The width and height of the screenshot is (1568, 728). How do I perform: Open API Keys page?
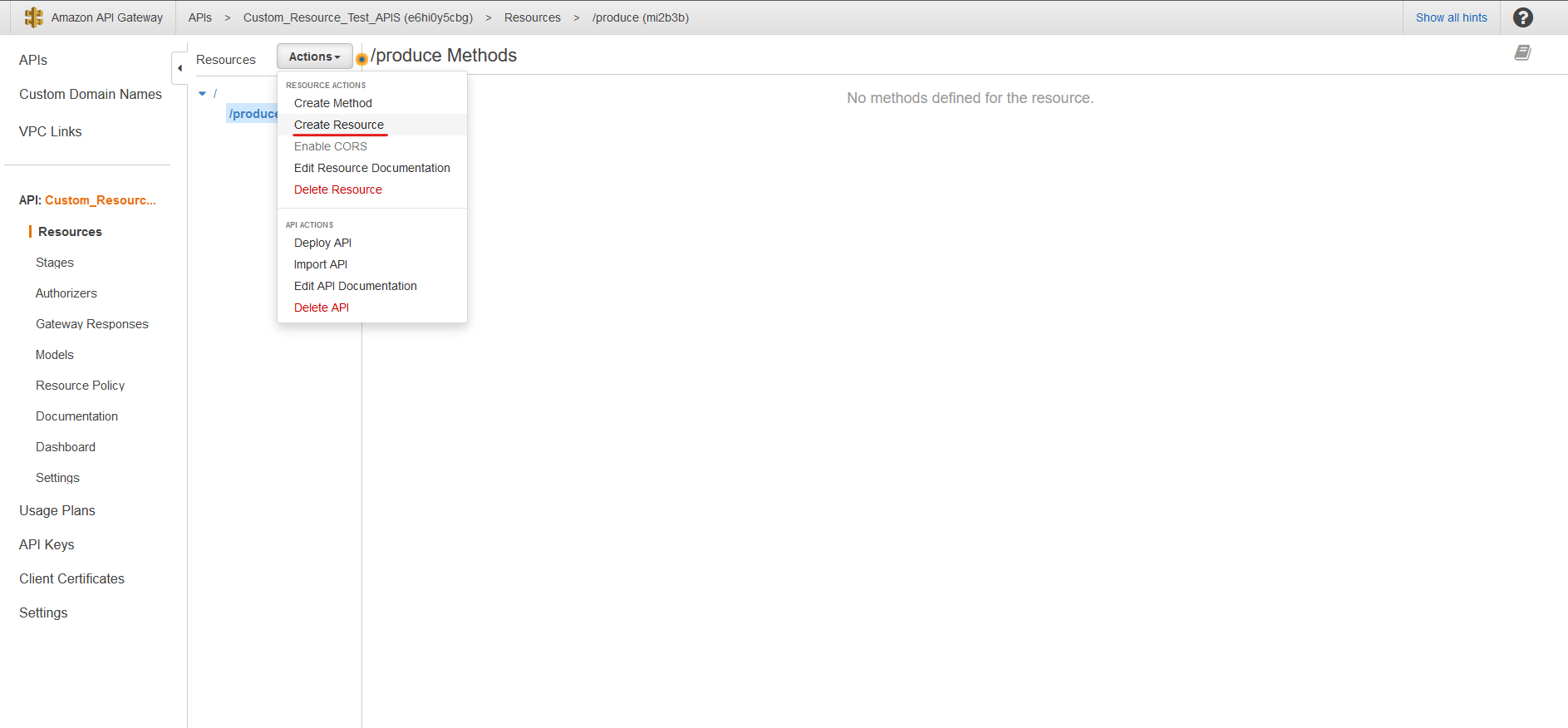(x=47, y=544)
